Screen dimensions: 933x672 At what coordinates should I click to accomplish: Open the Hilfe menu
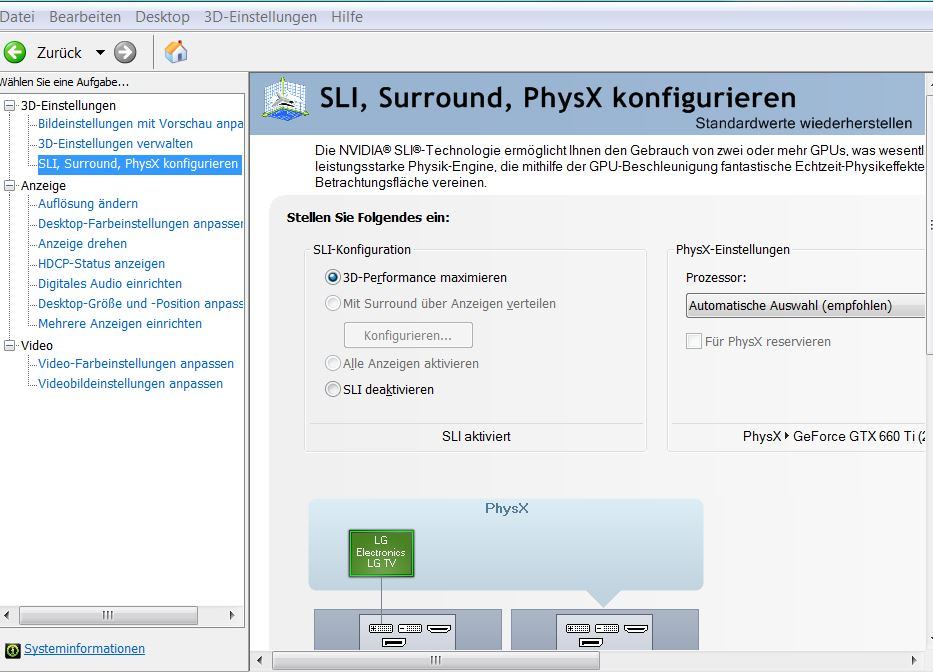pyautogui.click(x=347, y=17)
